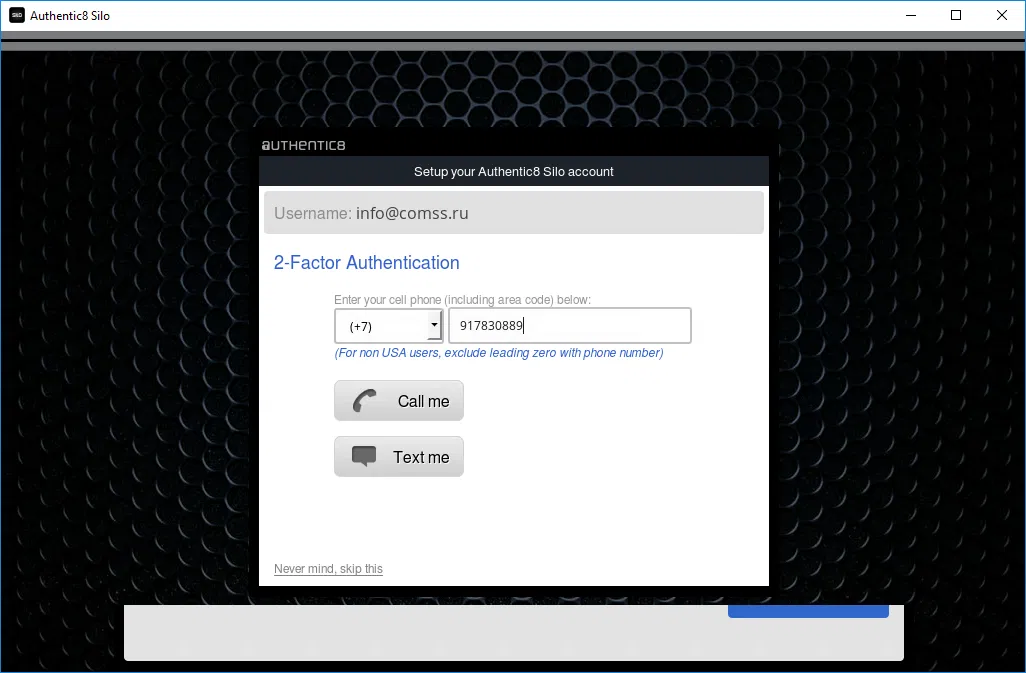Screen dimensions: 1026x673
Task: Follow the Never mind, skip this link
Action: tap(328, 568)
